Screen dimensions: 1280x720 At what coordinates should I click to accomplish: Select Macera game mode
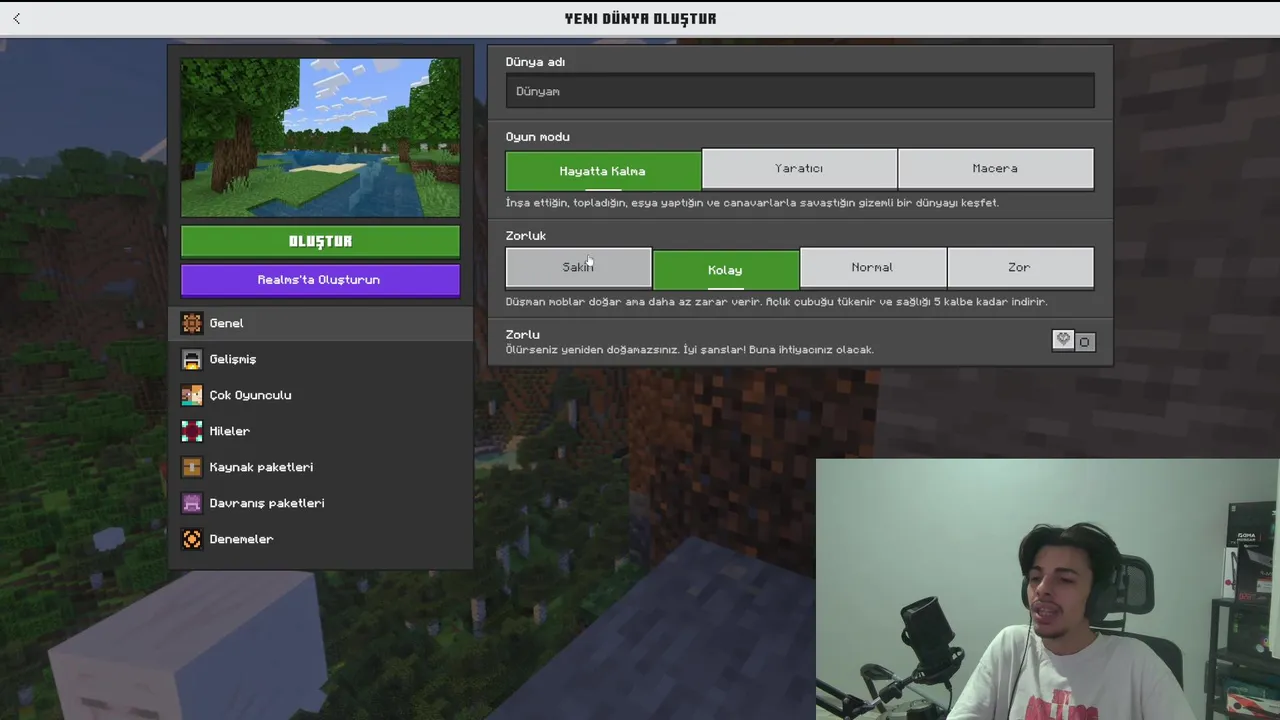point(995,169)
